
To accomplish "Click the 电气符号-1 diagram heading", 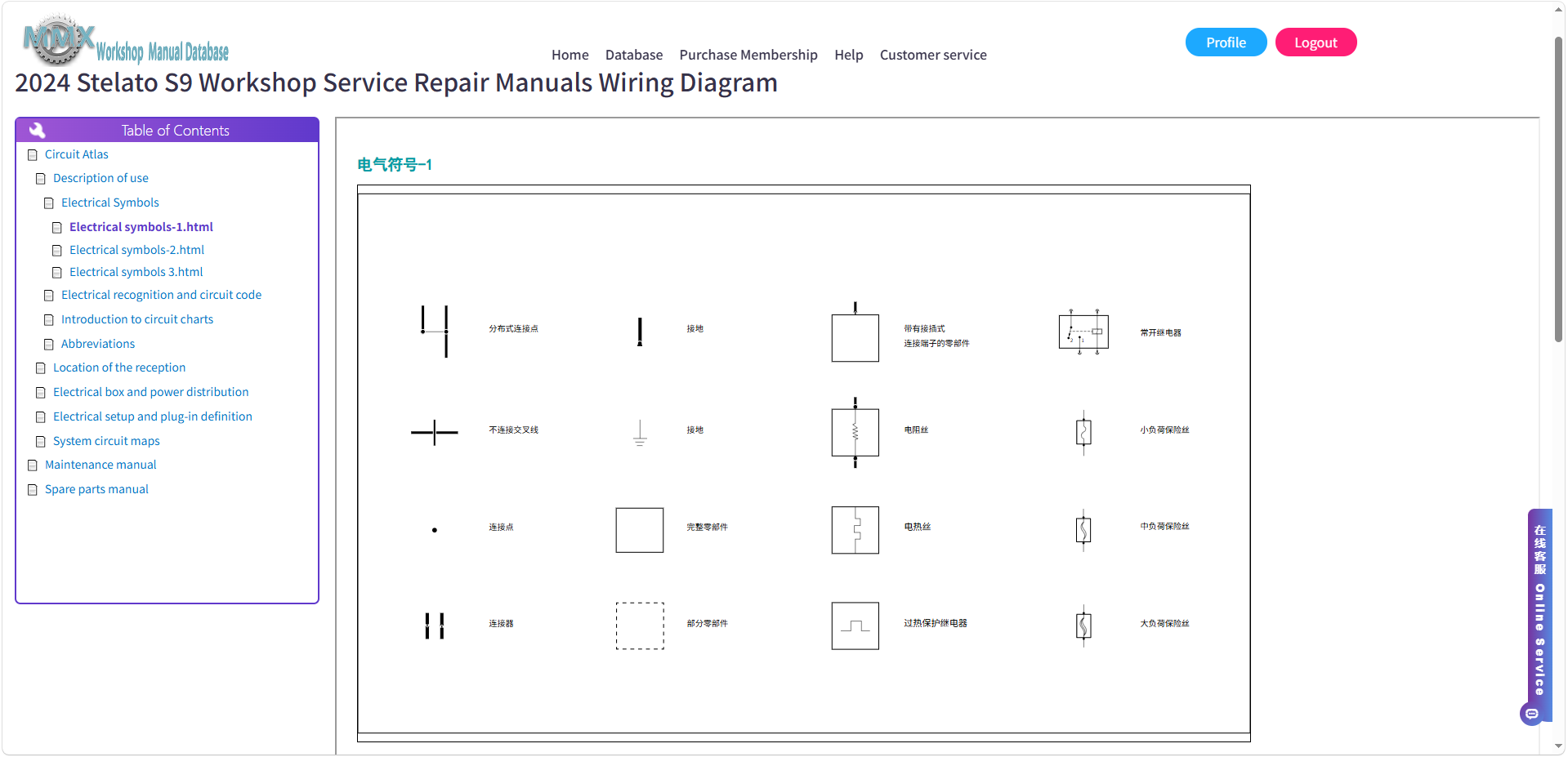I will point(395,165).
